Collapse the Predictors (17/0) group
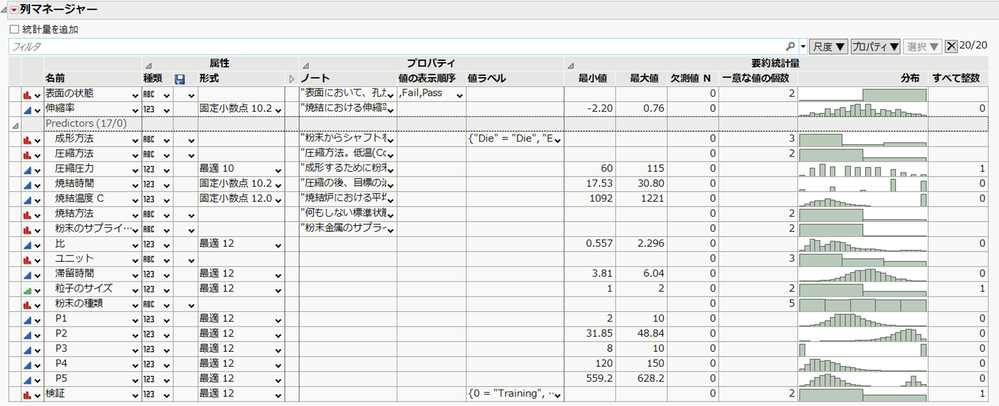Image resolution: width=999 pixels, height=406 pixels. click(x=15, y=124)
